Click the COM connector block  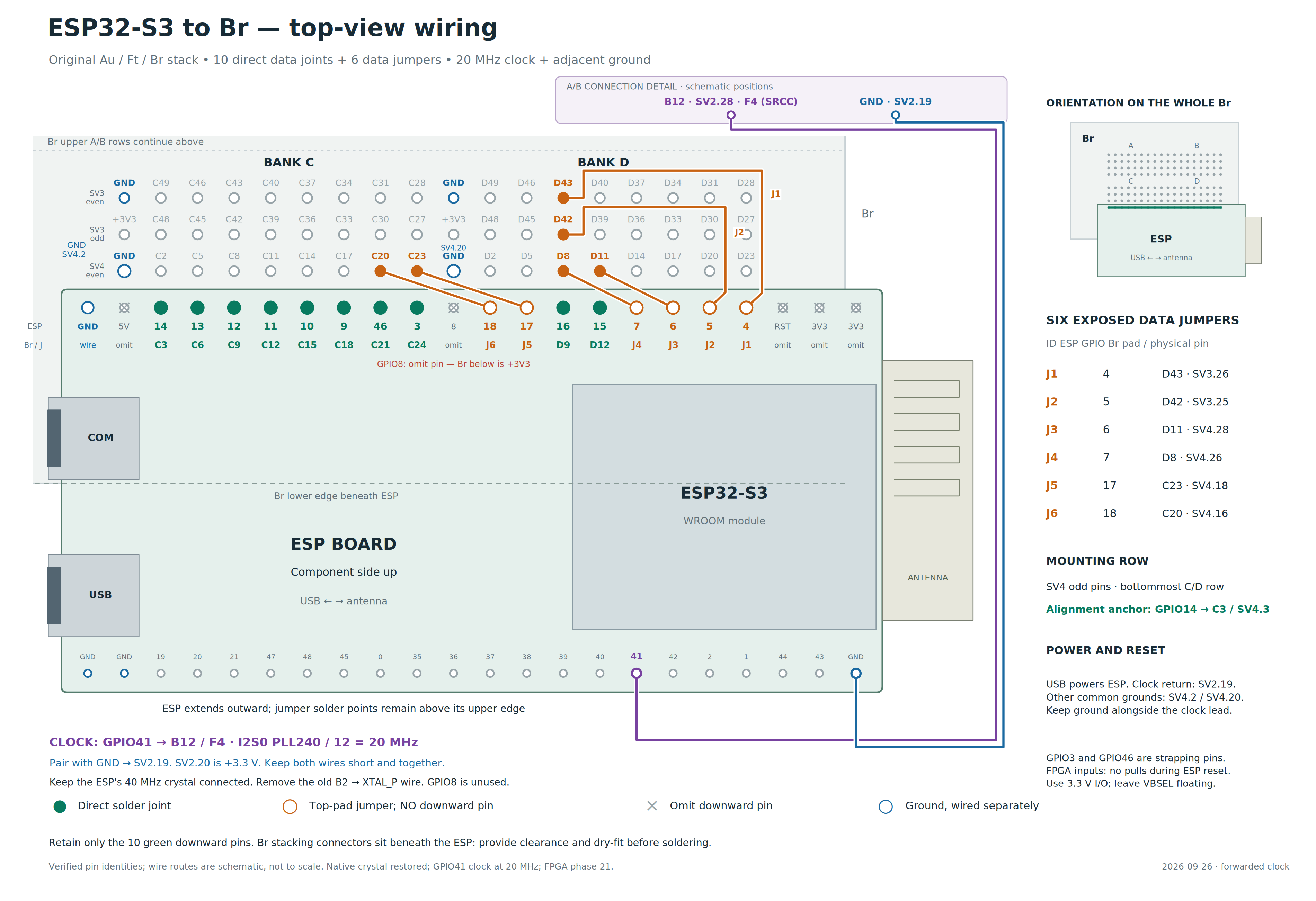click(94, 438)
